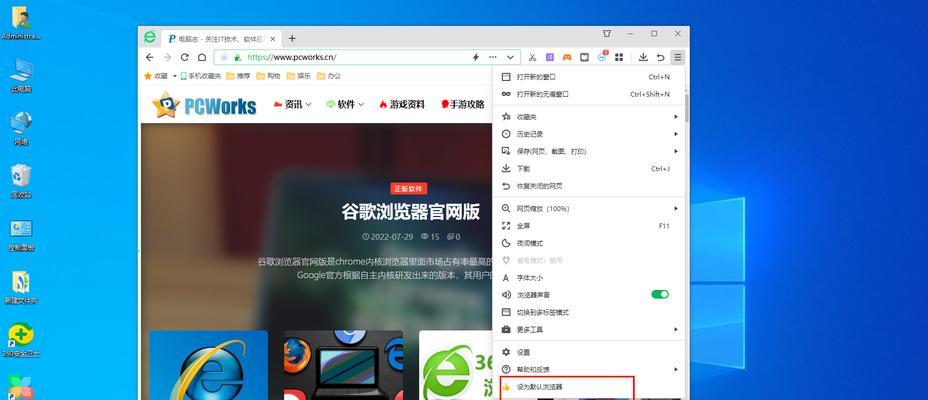Select 控制面板 desktop icon

click(21, 235)
